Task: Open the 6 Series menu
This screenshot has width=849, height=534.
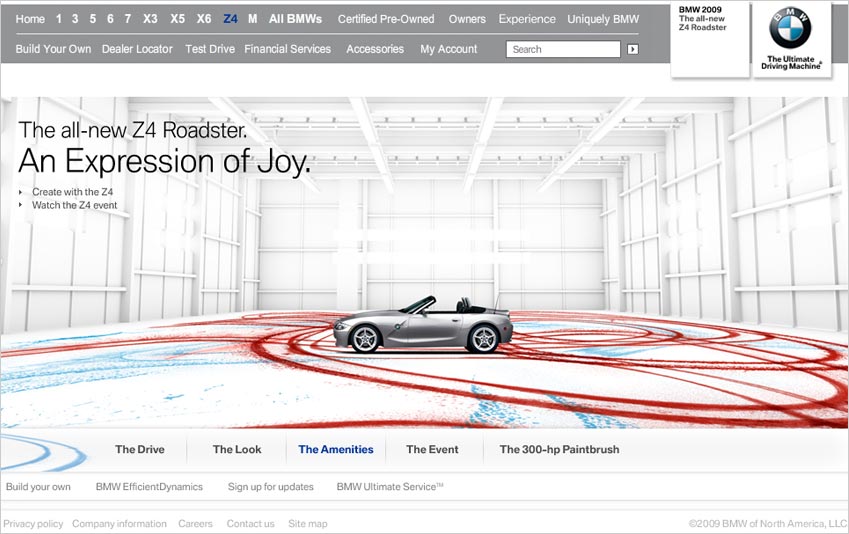Action: click(x=110, y=19)
